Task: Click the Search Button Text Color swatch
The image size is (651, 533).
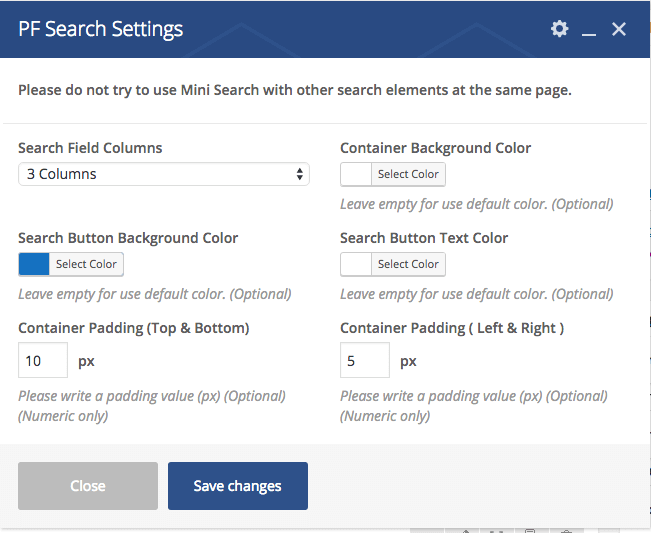Action: (x=356, y=264)
